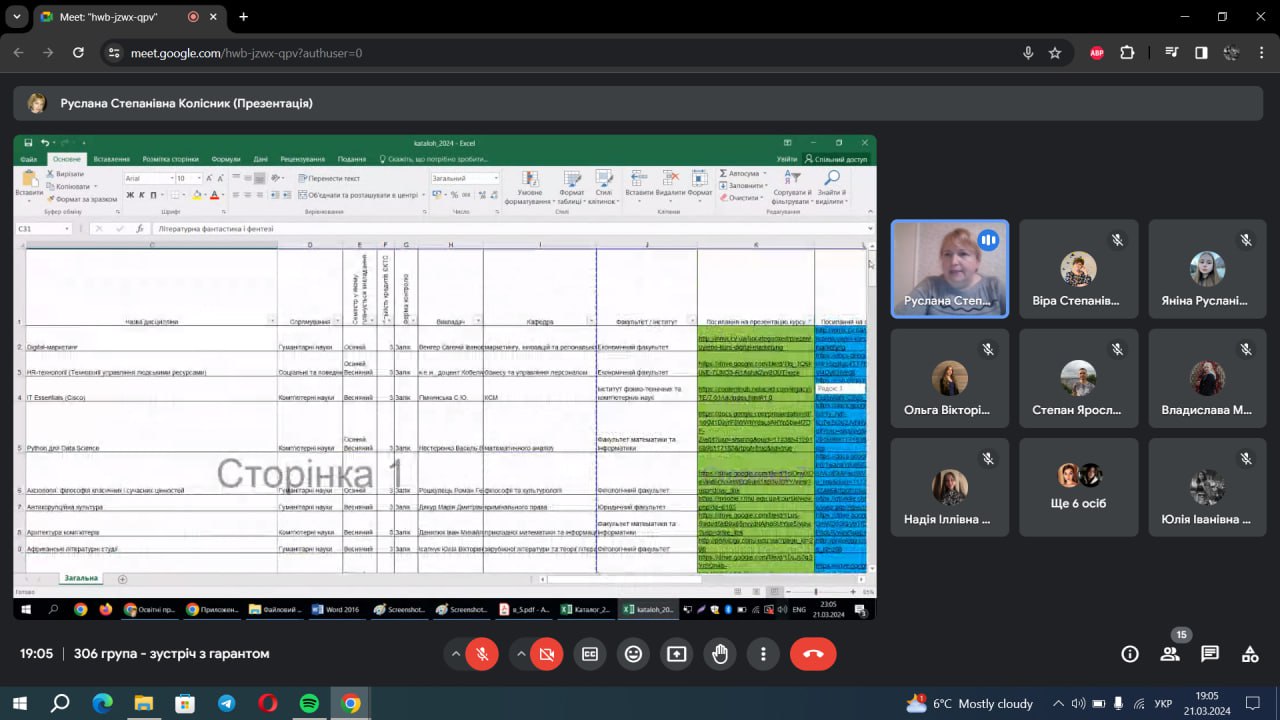The image size is (1280, 720).
Task: Click the voice search microphone in address bar
Action: [1028, 53]
